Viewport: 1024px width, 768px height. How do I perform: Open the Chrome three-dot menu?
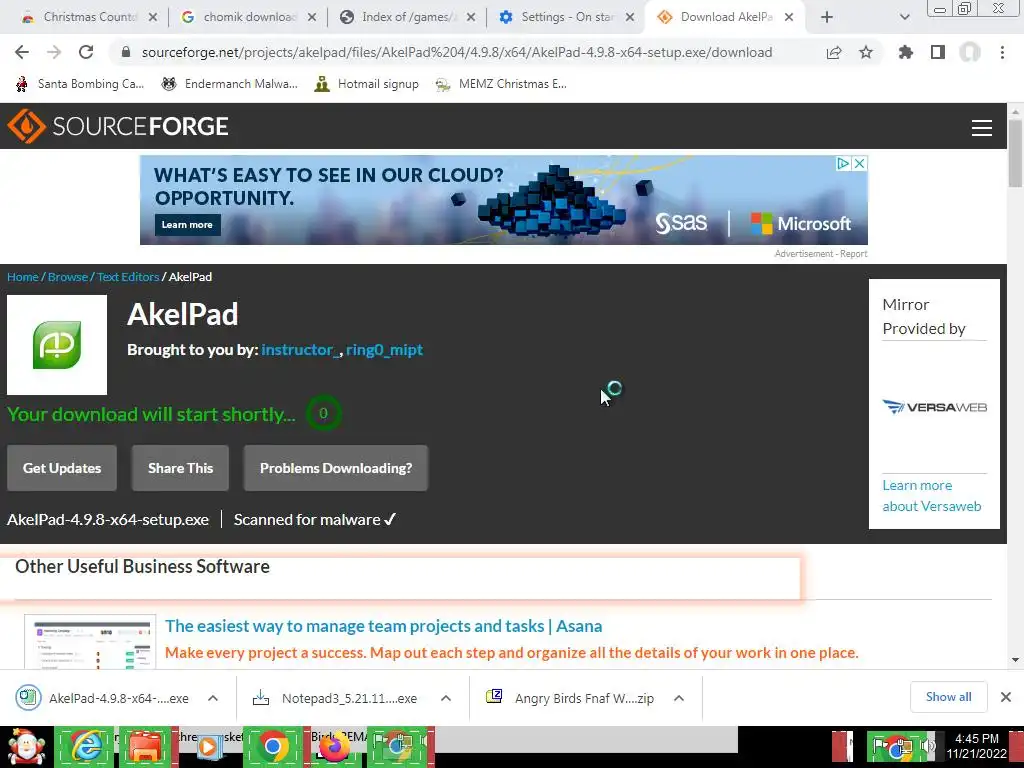pos(1002,52)
